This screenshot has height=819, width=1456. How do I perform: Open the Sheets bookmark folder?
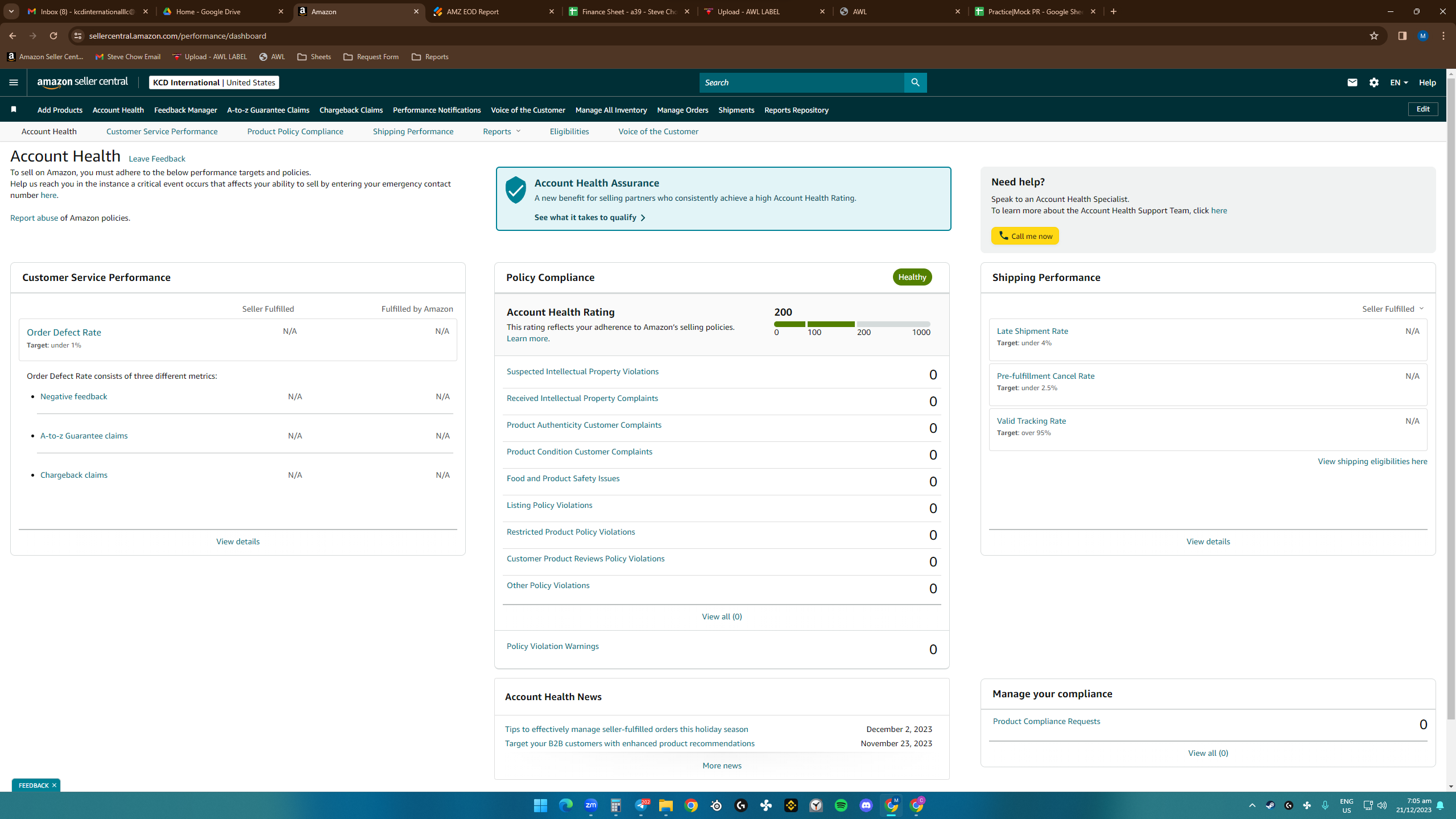pos(314,57)
